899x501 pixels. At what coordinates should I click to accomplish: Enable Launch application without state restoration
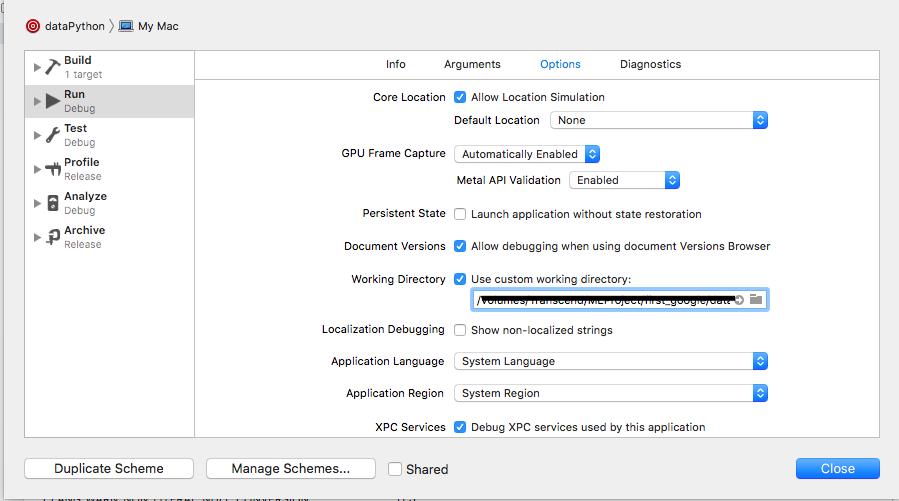point(460,214)
